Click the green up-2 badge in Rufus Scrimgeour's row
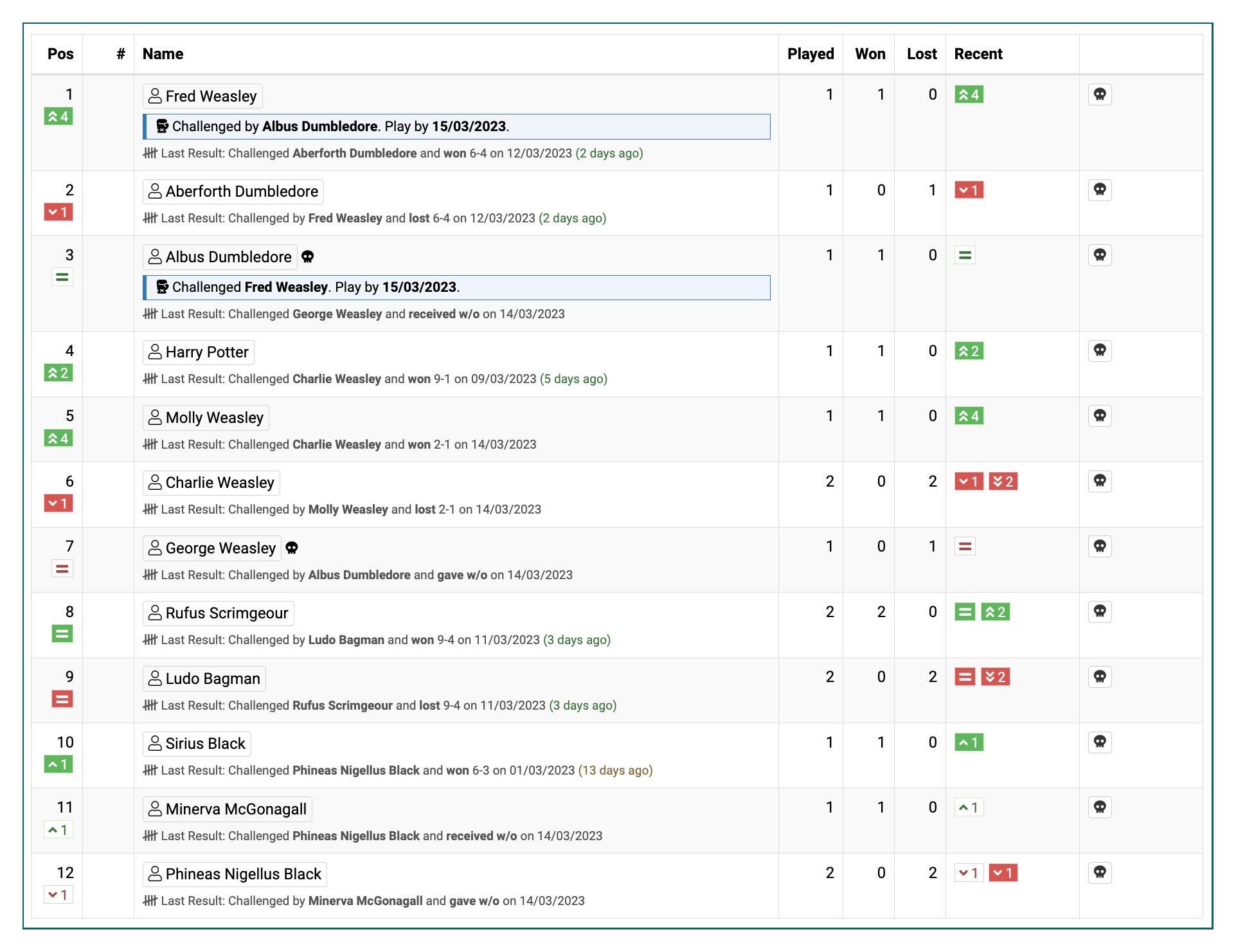 pyautogui.click(x=995, y=612)
